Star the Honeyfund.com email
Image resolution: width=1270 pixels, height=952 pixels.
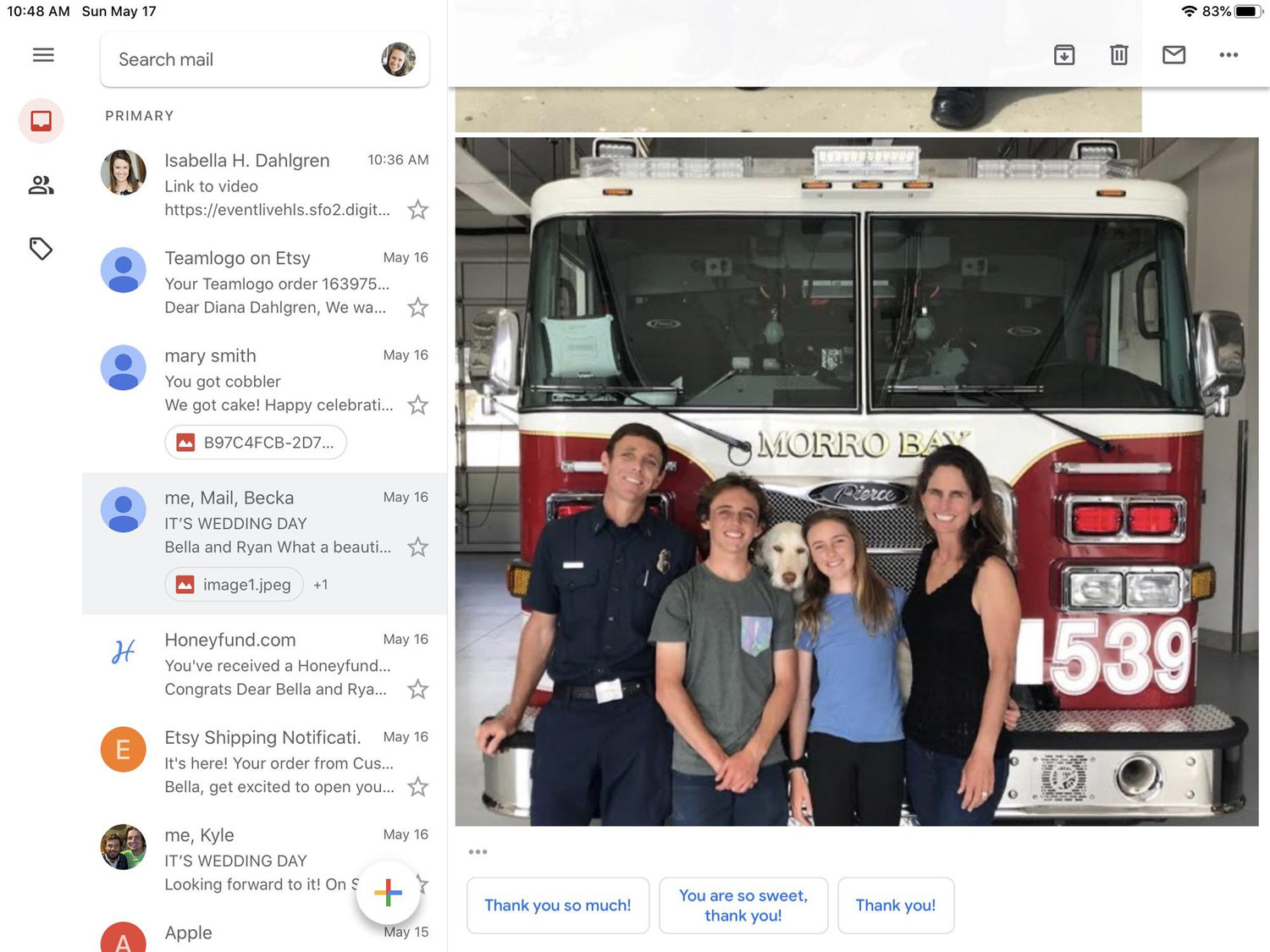417,690
